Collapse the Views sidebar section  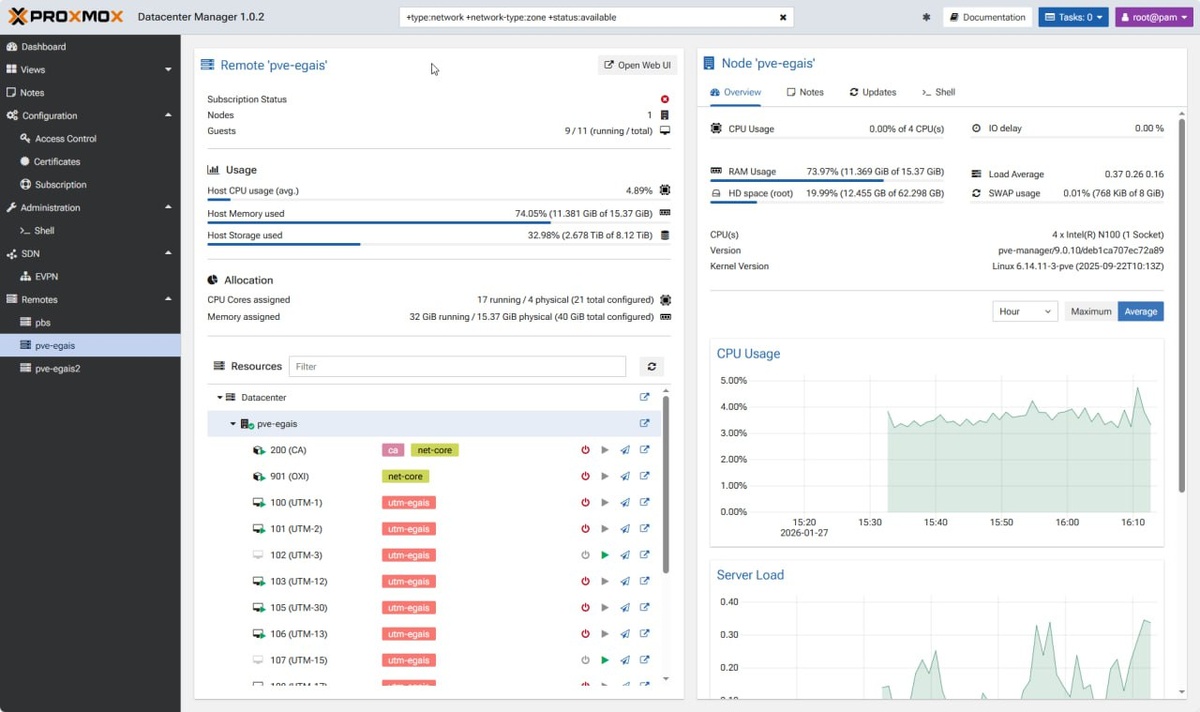pos(168,70)
